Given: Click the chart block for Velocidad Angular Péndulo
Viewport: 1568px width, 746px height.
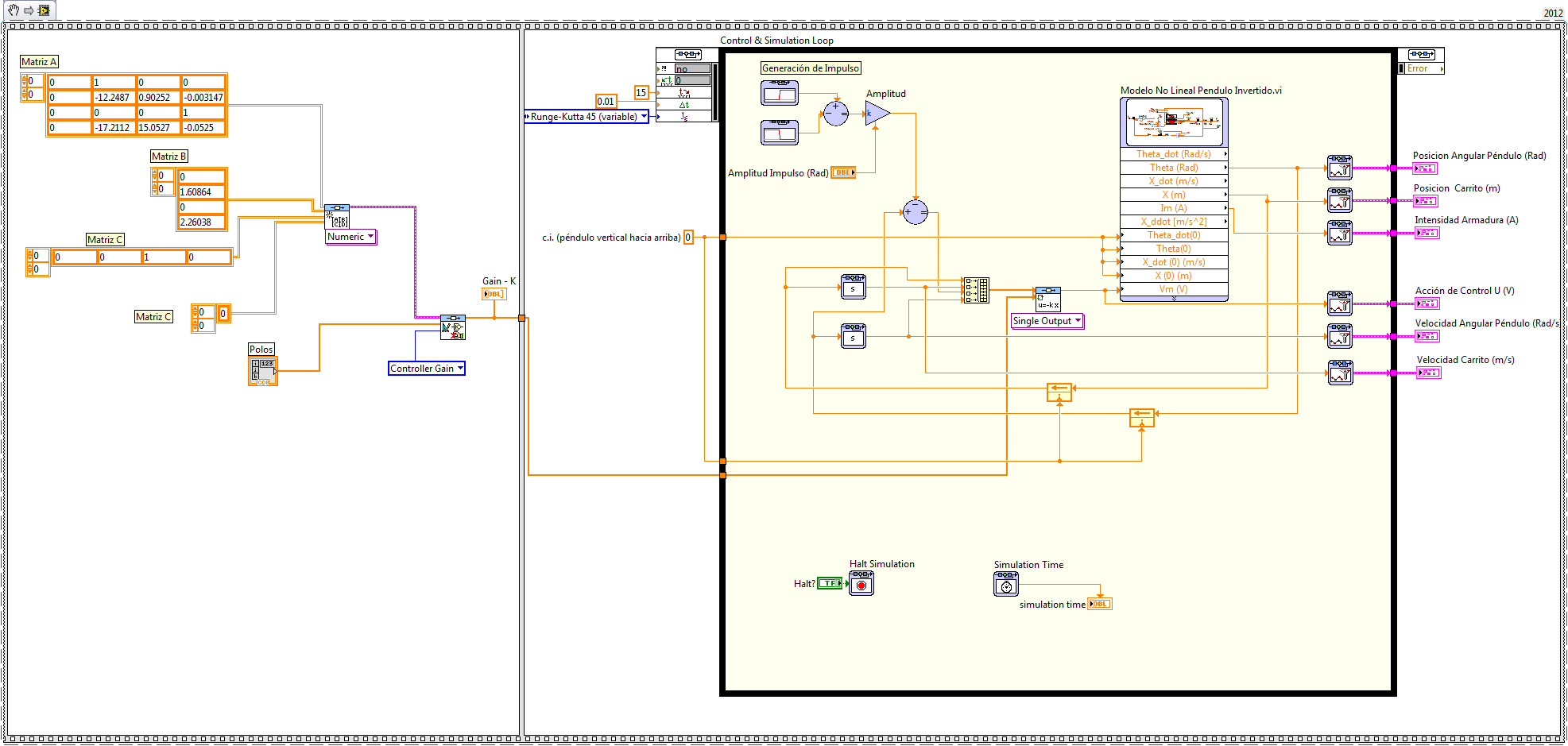Looking at the screenshot, I should [x=1340, y=336].
